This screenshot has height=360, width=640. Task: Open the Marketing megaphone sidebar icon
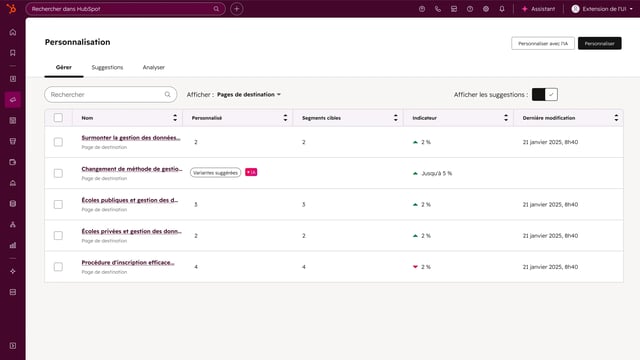pos(13,100)
